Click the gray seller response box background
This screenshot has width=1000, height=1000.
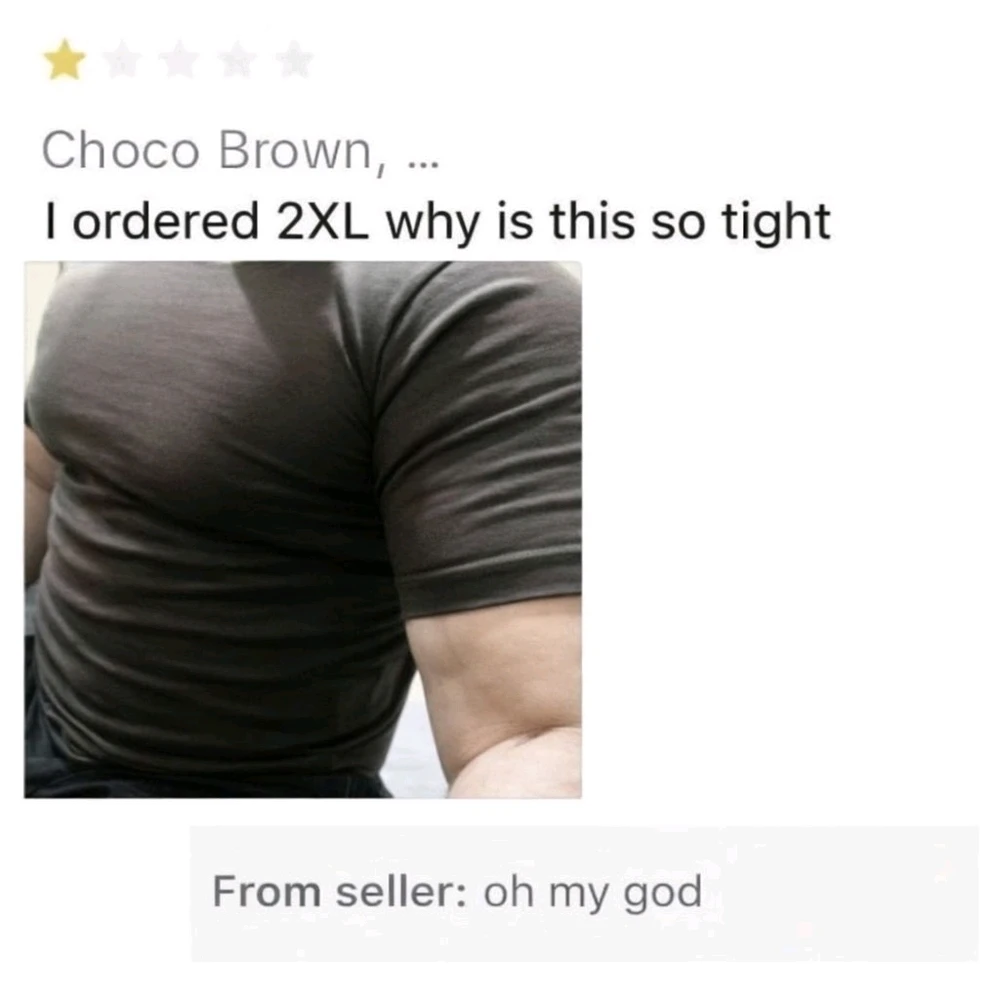point(584,893)
